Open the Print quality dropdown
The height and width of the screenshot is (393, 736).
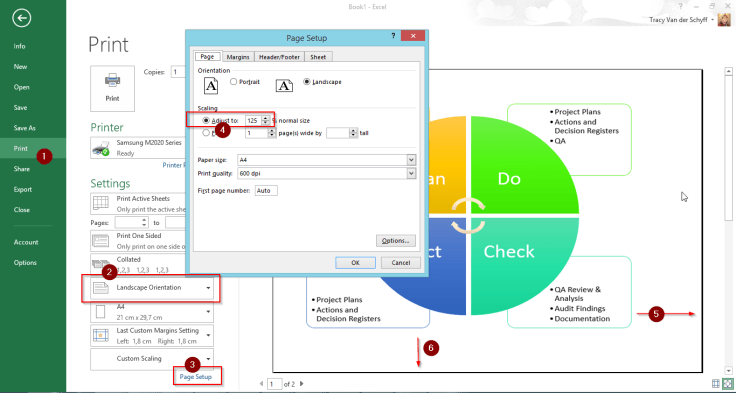point(411,174)
